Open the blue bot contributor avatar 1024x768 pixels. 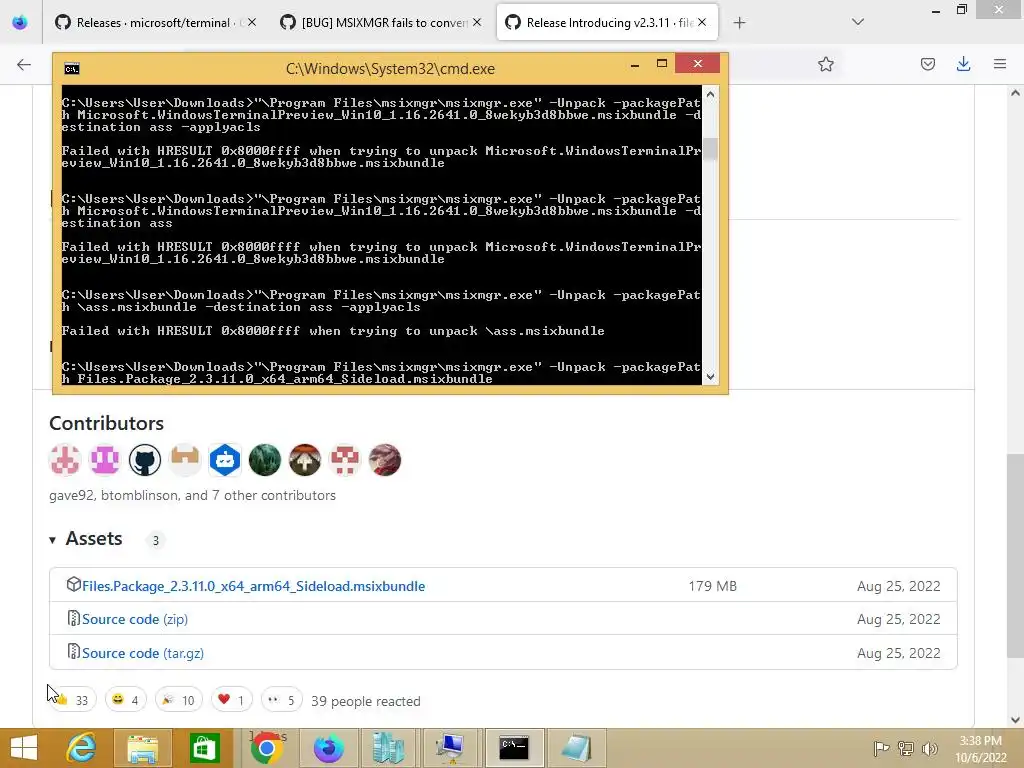point(225,460)
